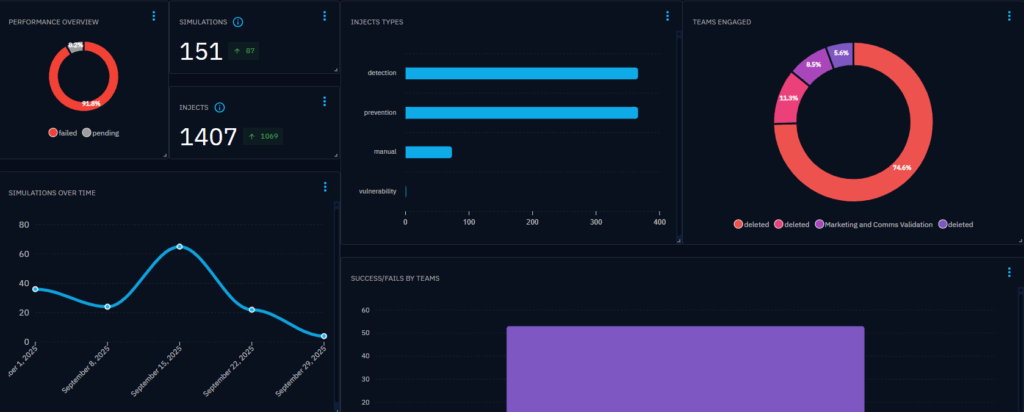The width and height of the screenshot is (1024, 412).
Task: Click the purple bar in Success/Fails chart
Action: pos(684,368)
